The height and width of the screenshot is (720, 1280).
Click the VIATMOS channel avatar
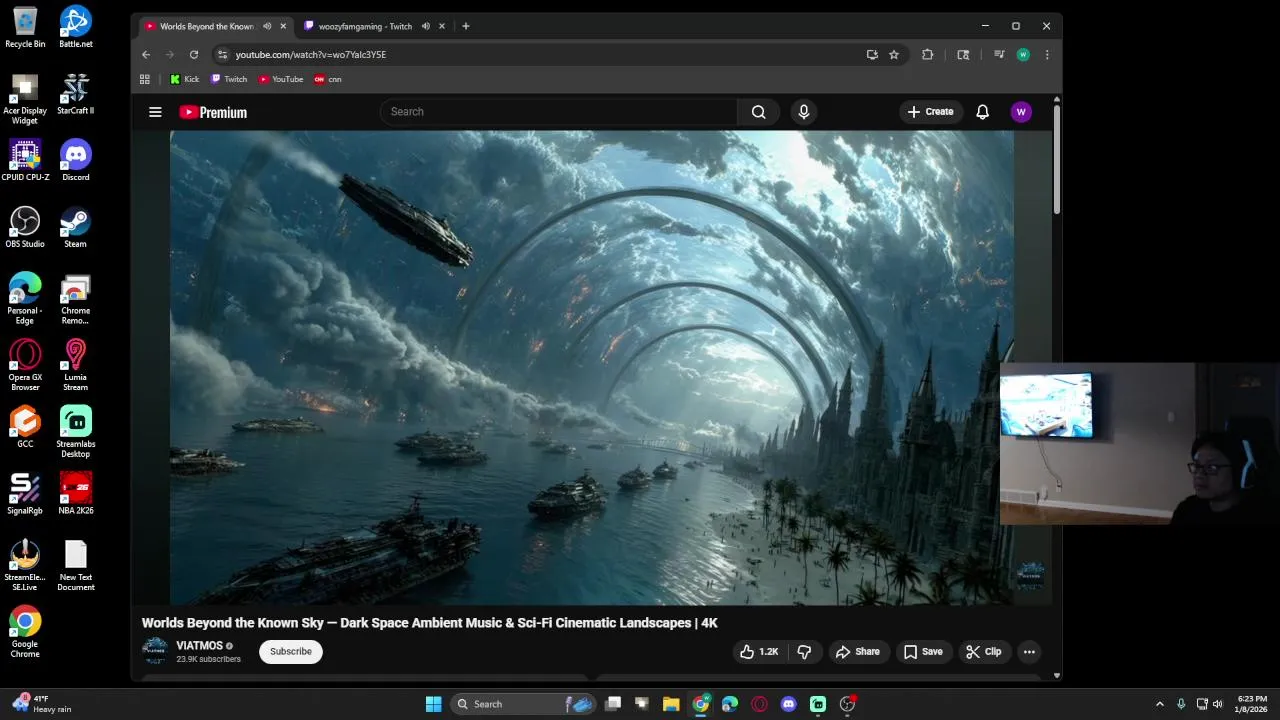(x=154, y=651)
